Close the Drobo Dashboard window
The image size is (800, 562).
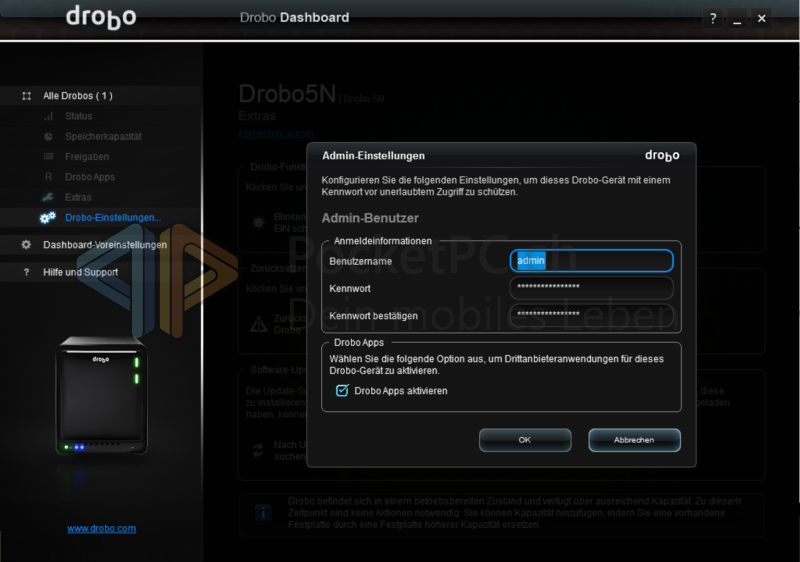coord(761,19)
